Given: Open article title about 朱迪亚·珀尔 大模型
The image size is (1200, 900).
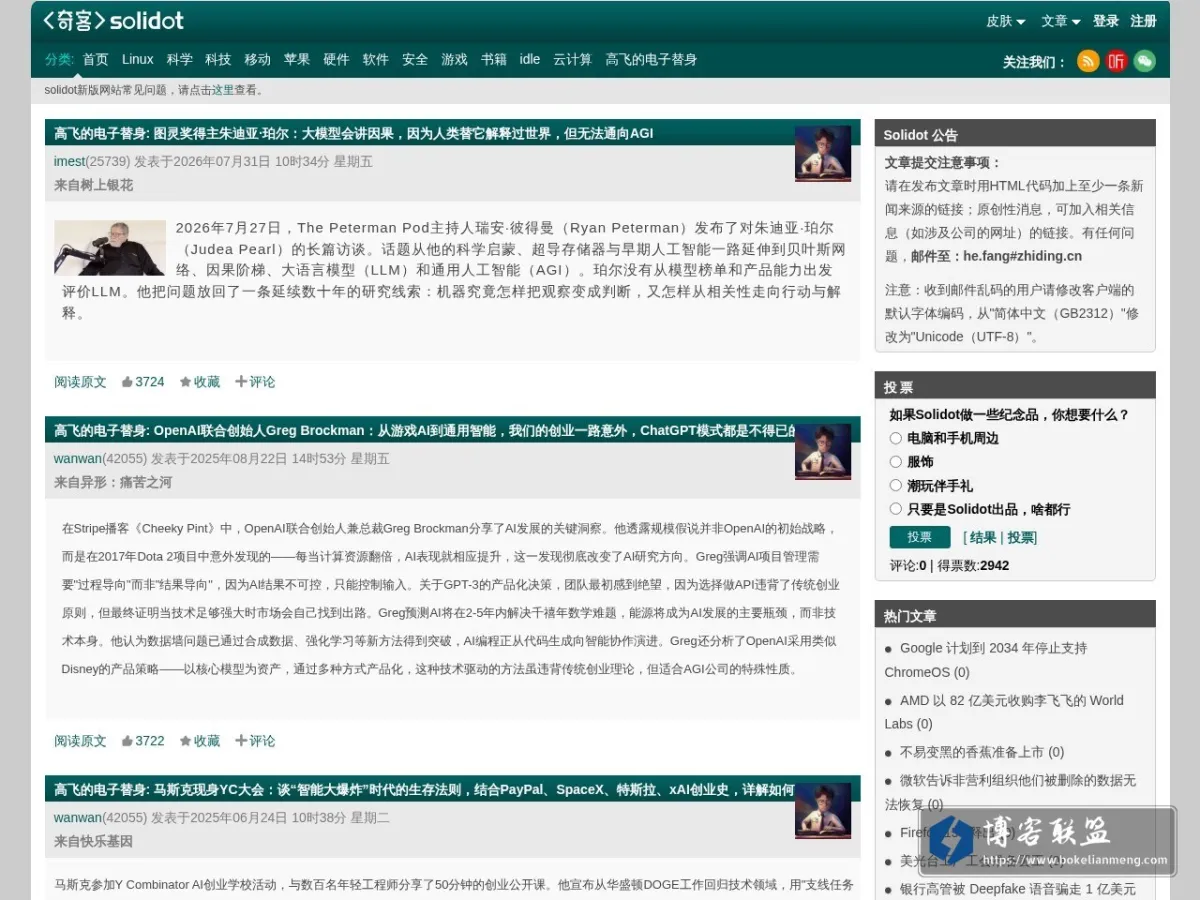Looking at the screenshot, I should [403, 133].
